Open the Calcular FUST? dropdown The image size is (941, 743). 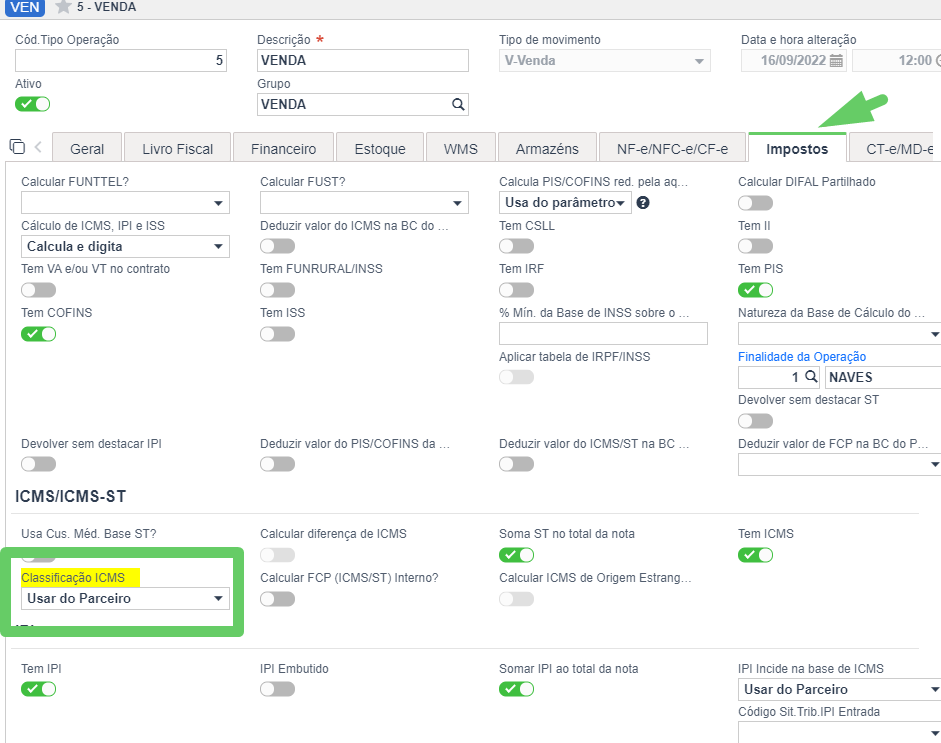pos(364,203)
